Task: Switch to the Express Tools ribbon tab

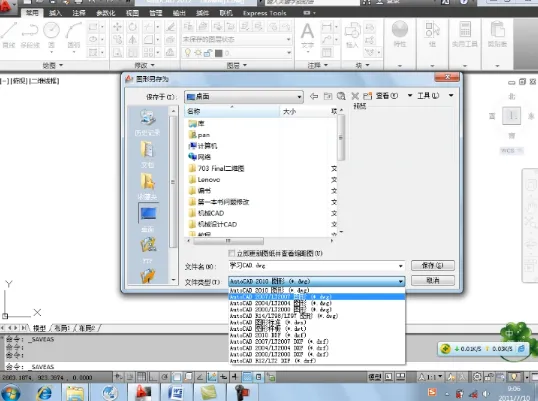Action: point(265,13)
